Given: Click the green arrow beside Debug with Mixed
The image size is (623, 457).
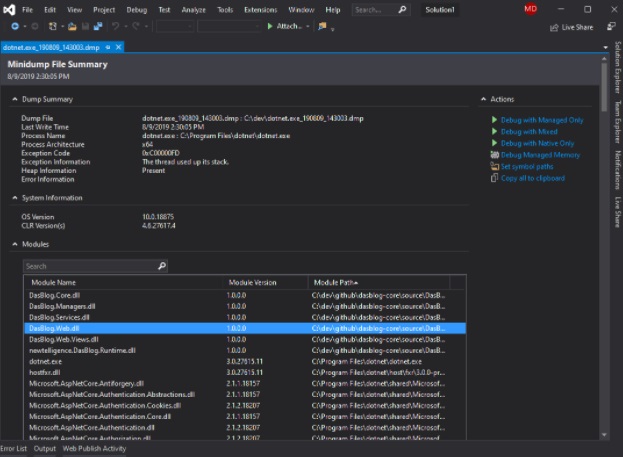Looking at the screenshot, I should point(494,131).
